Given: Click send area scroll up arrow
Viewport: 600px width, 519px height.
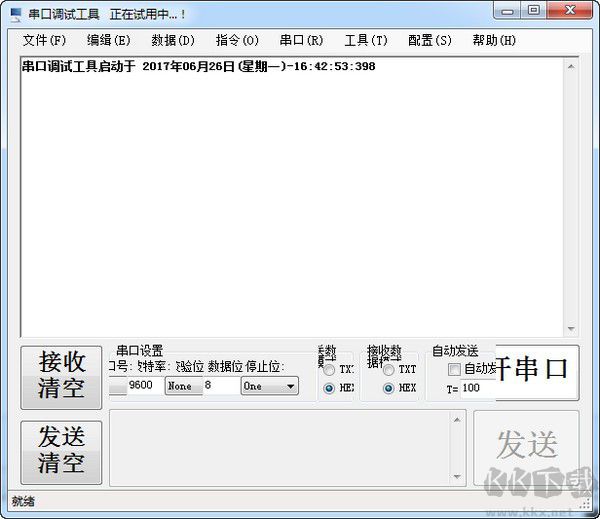Looking at the screenshot, I should [457, 420].
